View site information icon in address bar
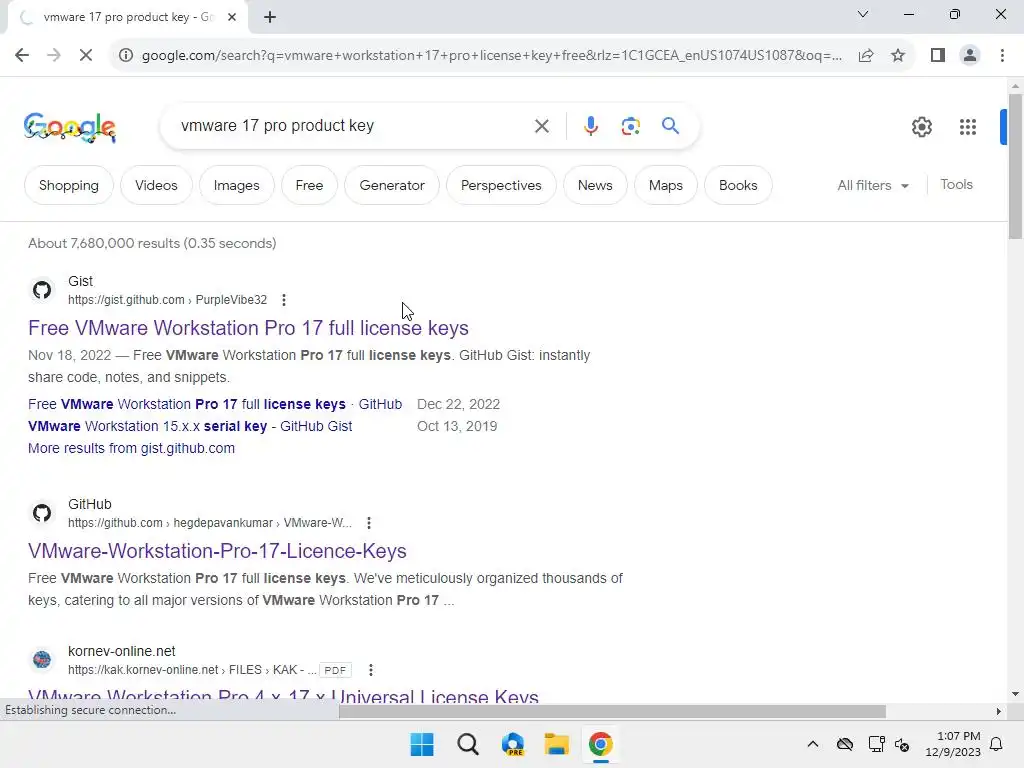The width and height of the screenshot is (1024, 768). (x=125, y=56)
